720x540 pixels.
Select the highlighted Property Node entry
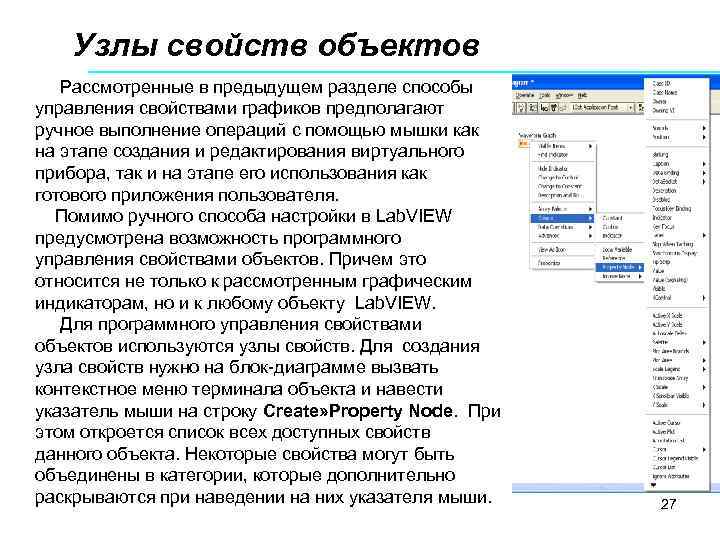pos(619,267)
